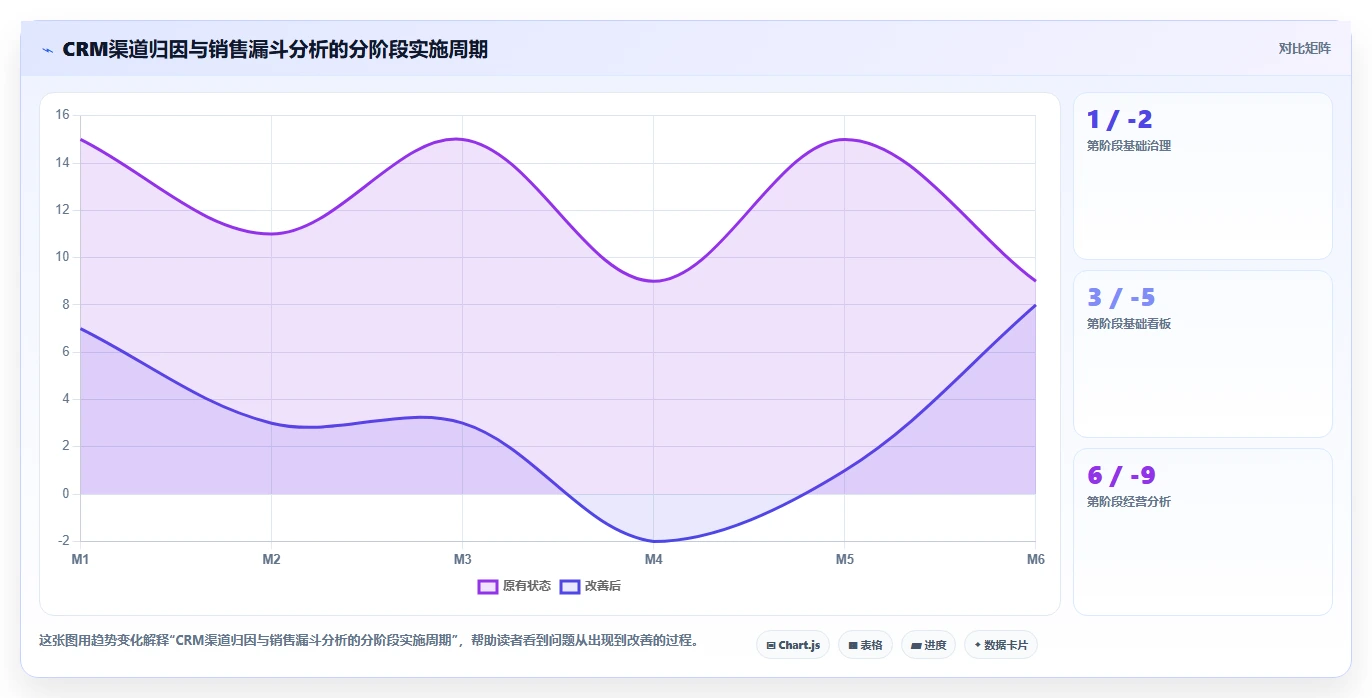Select the 进度 tag chip

click(929, 645)
